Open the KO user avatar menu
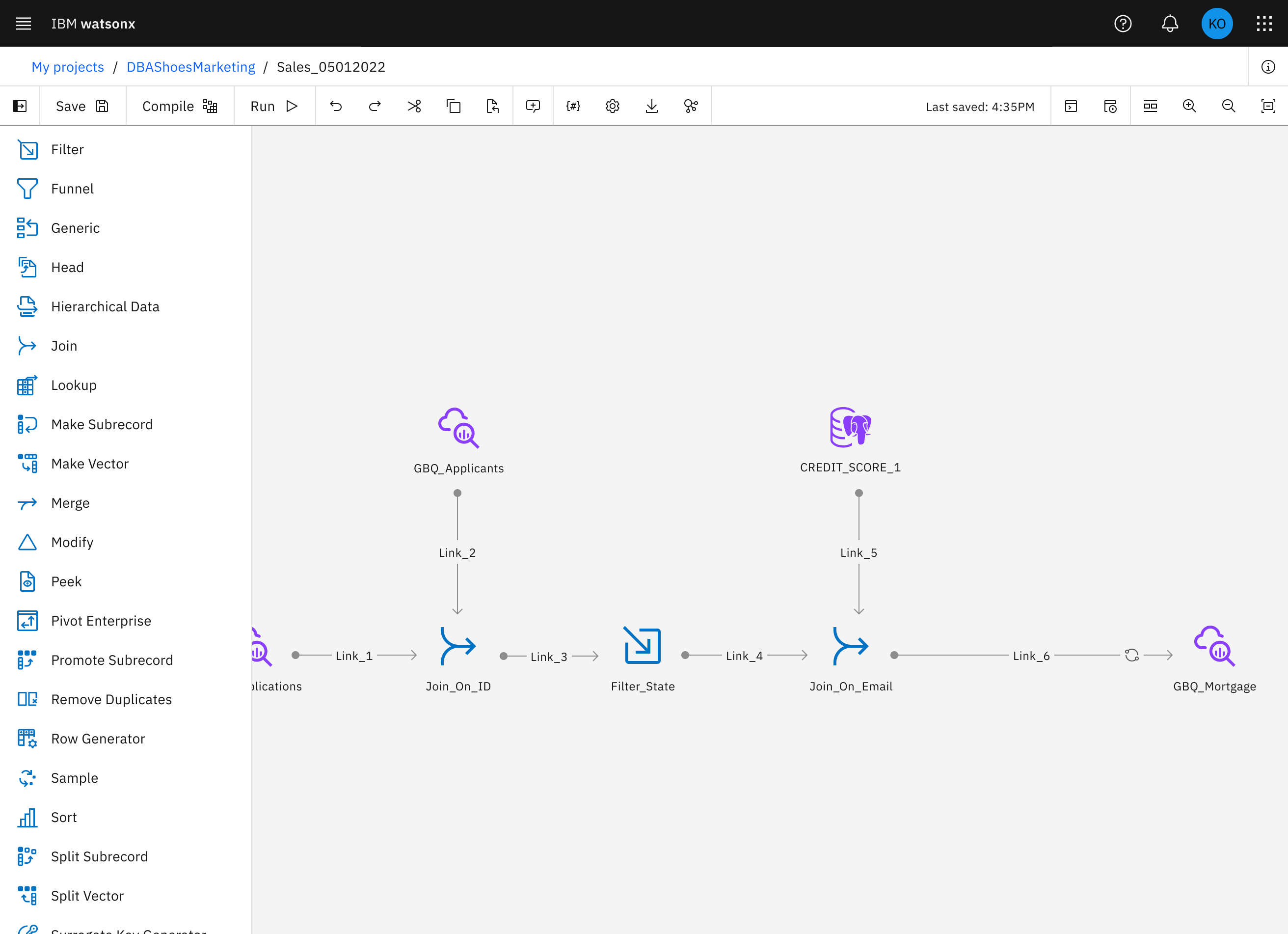This screenshot has width=1288, height=934. click(1216, 23)
